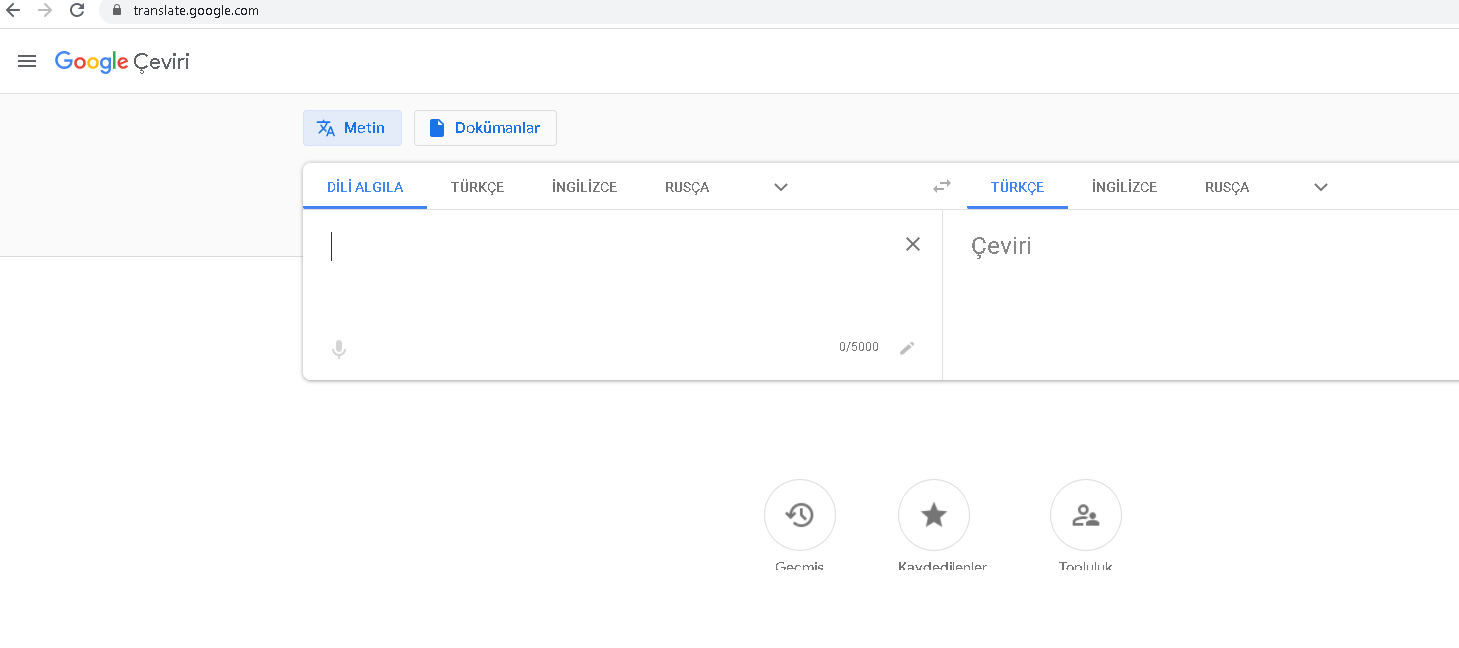1459x648 pixels.
Task: Click the 0/5000 character counter
Action: click(859, 347)
